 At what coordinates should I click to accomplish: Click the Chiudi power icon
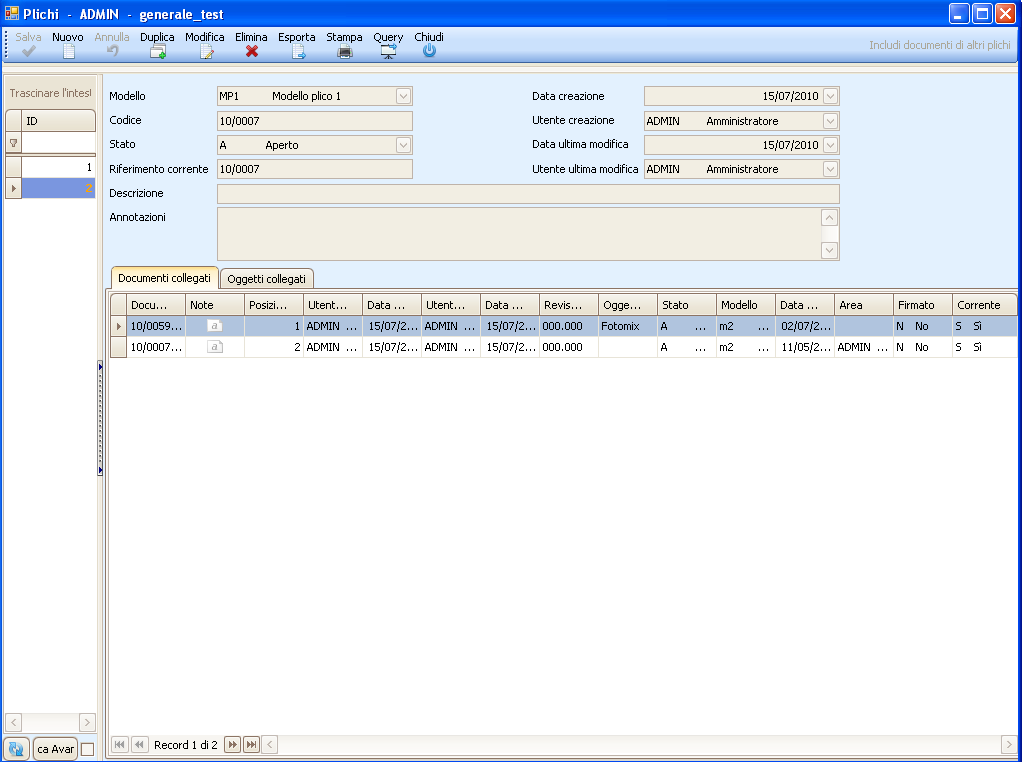pyautogui.click(x=429, y=51)
